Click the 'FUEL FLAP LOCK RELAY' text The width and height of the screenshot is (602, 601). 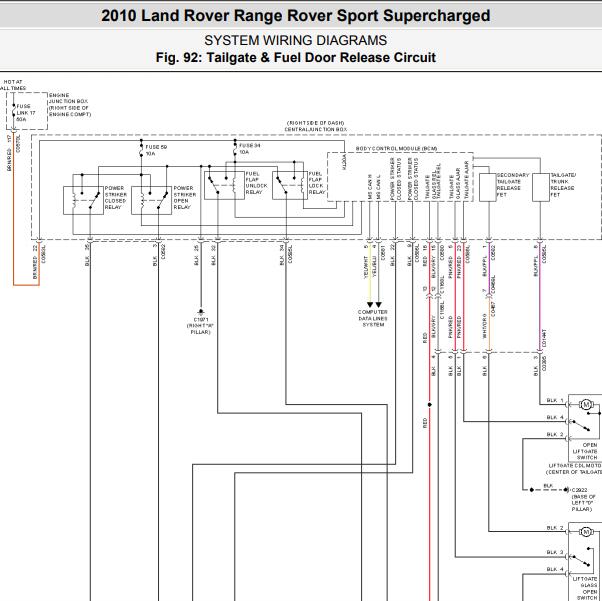point(317,183)
